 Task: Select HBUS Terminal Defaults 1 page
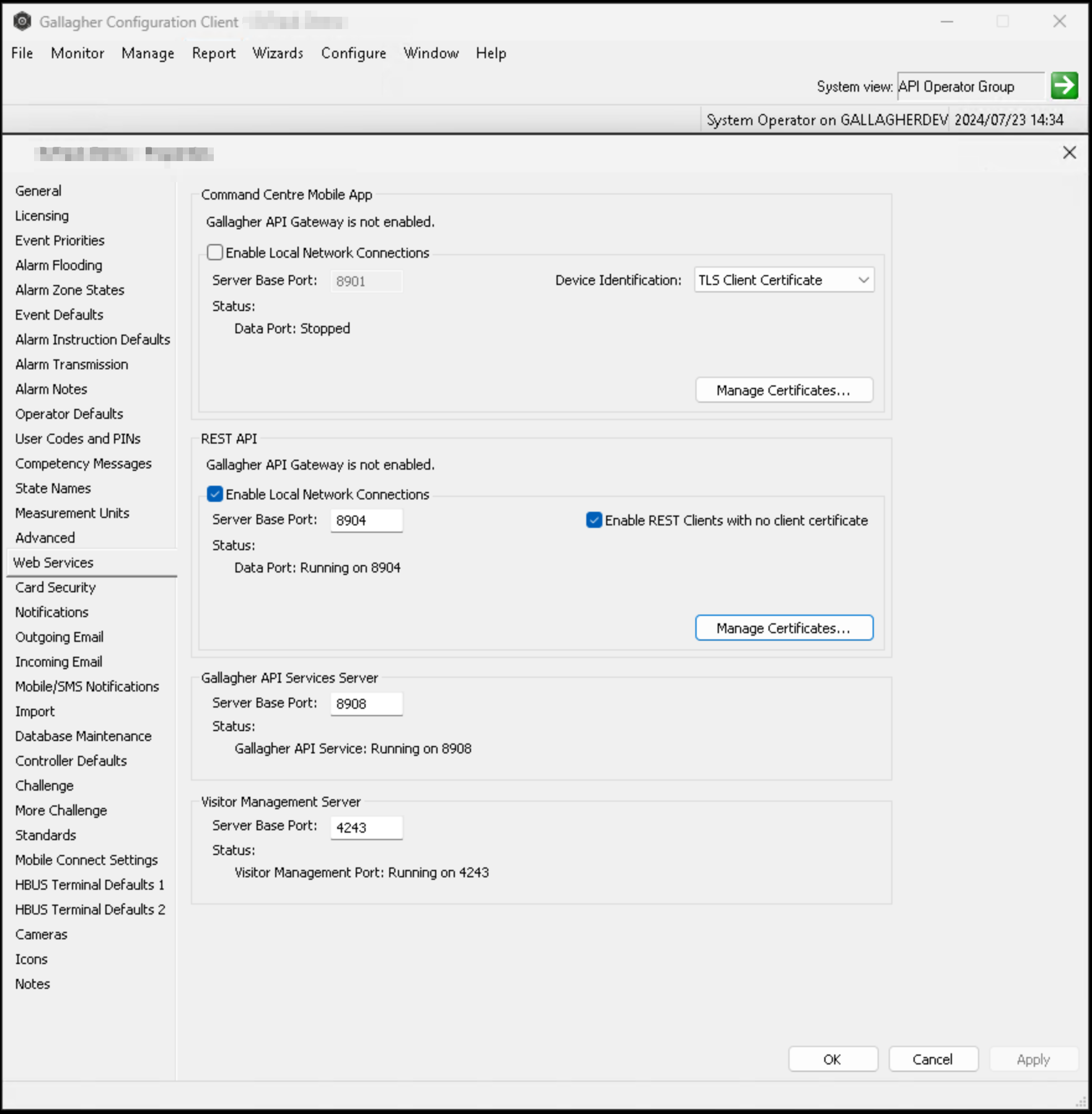click(90, 885)
